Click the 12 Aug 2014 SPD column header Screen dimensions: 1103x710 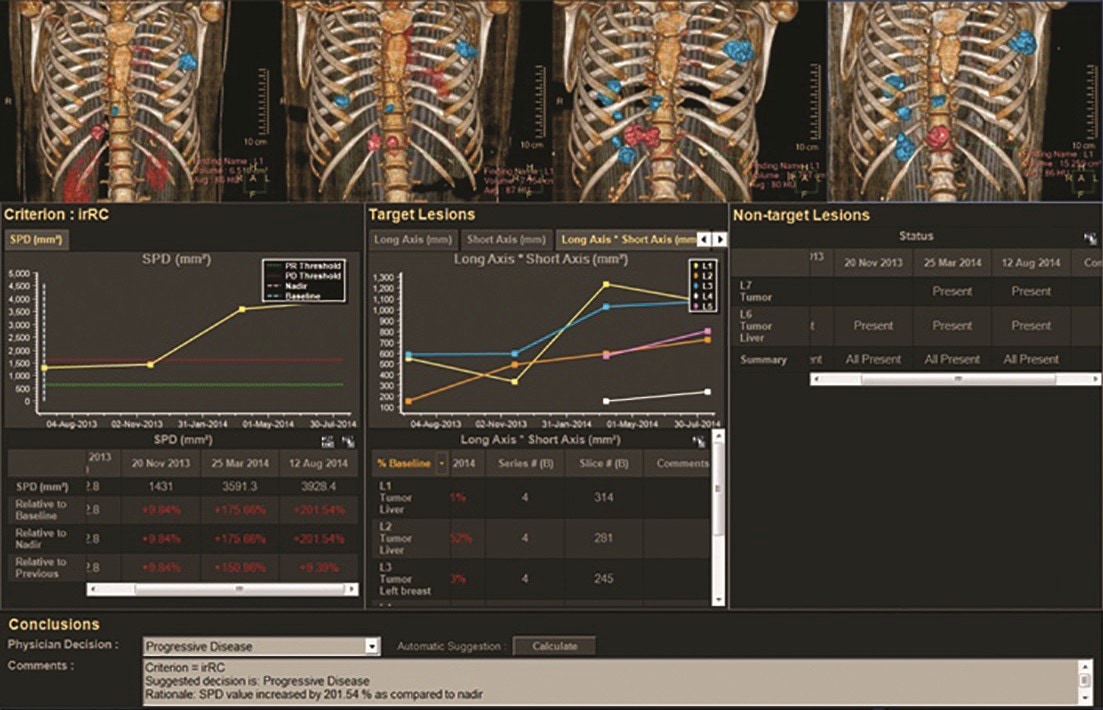[318, 464]
